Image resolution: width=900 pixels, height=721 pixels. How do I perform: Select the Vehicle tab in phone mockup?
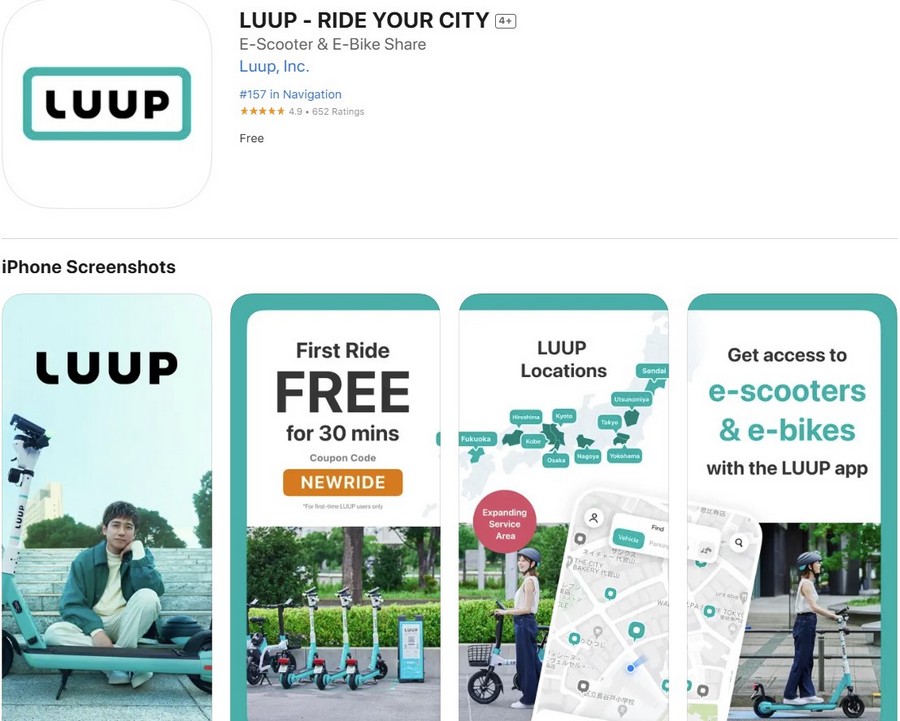point(629,538)
